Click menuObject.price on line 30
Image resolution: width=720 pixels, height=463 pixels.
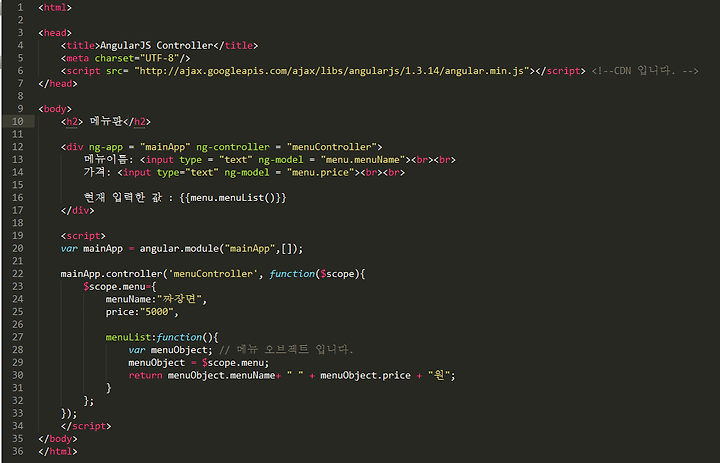[366, 375]
